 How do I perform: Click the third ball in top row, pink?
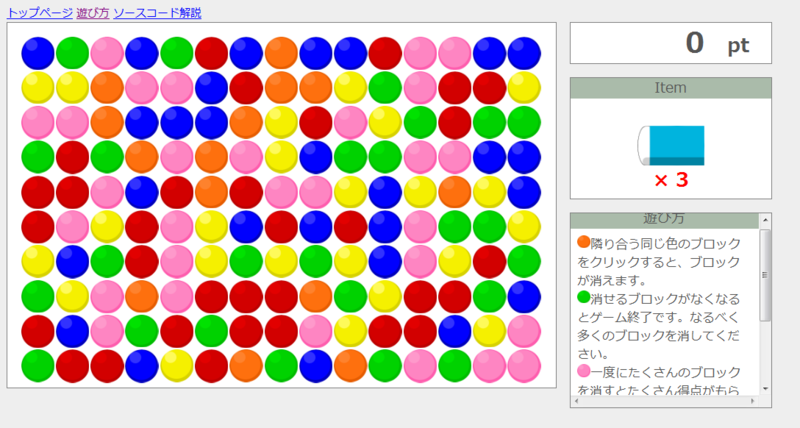(107, 53)
